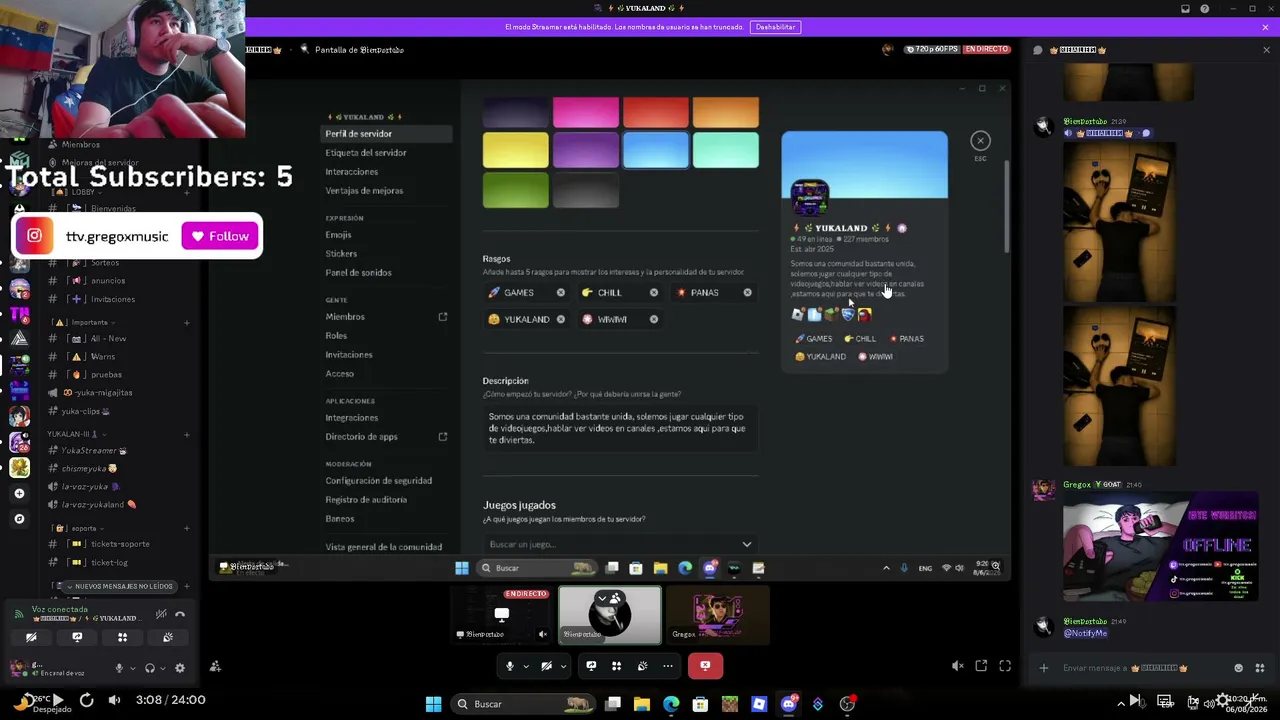Mute microphone in call control bar
This screenshot has height=720, width=1280.
(x=510, y=666)
